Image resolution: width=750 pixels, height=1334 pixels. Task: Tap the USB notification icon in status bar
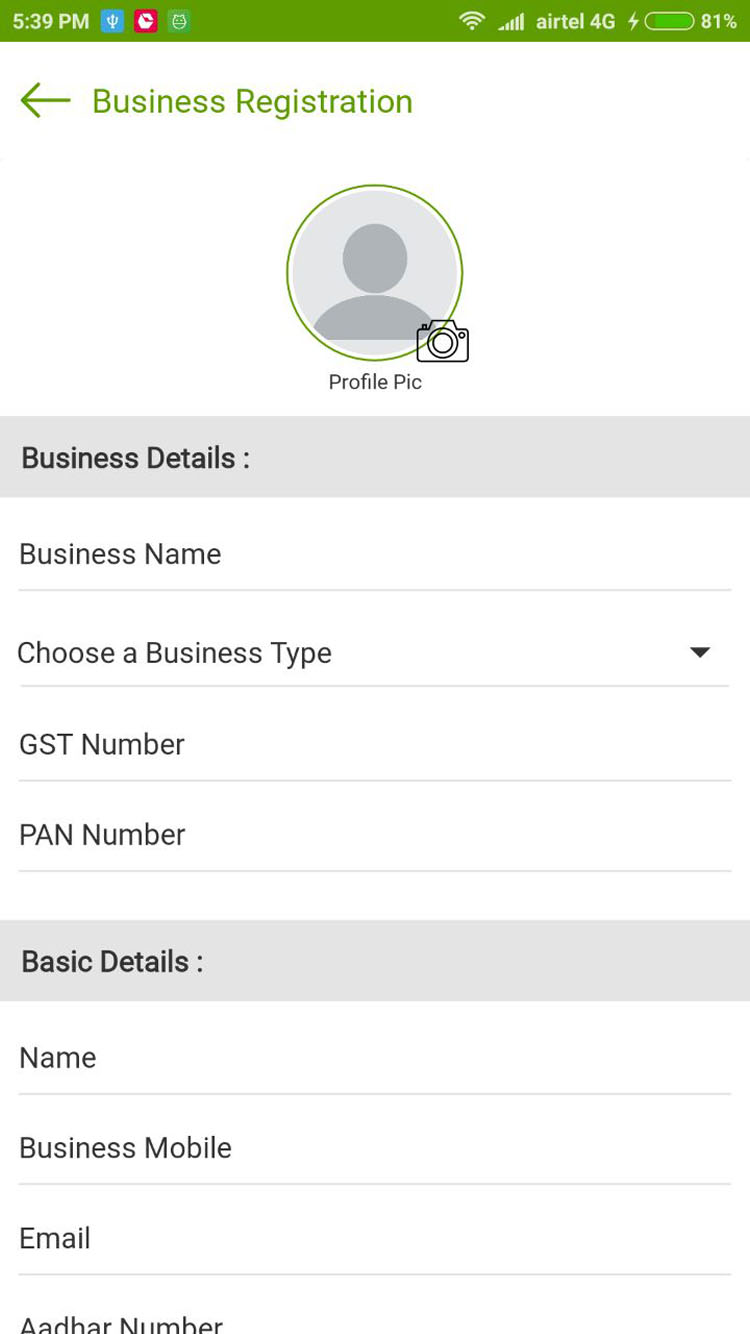point(113,21)
